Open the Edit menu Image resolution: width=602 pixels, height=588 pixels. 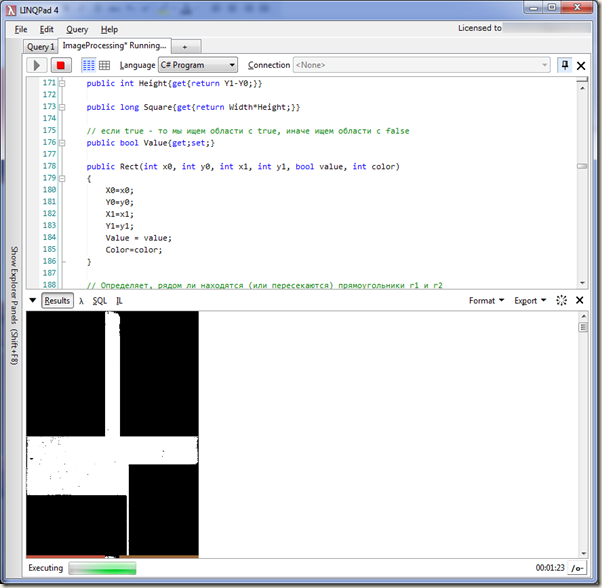point(46,30)
